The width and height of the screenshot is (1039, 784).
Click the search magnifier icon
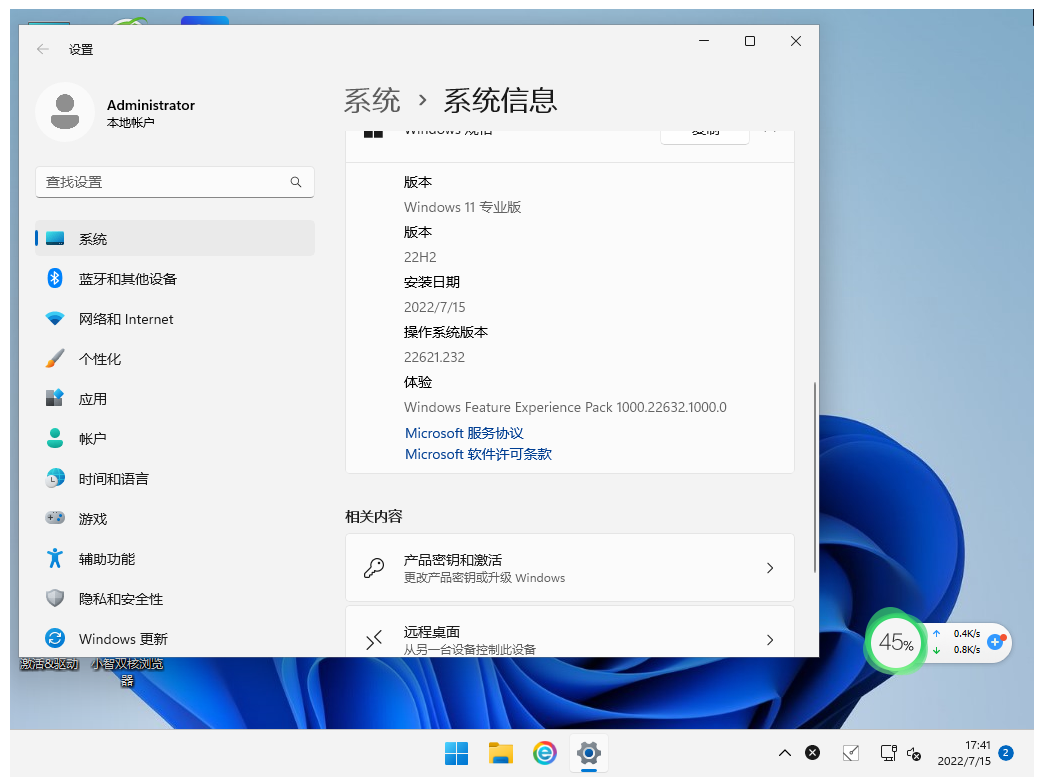tap(296, 182)
